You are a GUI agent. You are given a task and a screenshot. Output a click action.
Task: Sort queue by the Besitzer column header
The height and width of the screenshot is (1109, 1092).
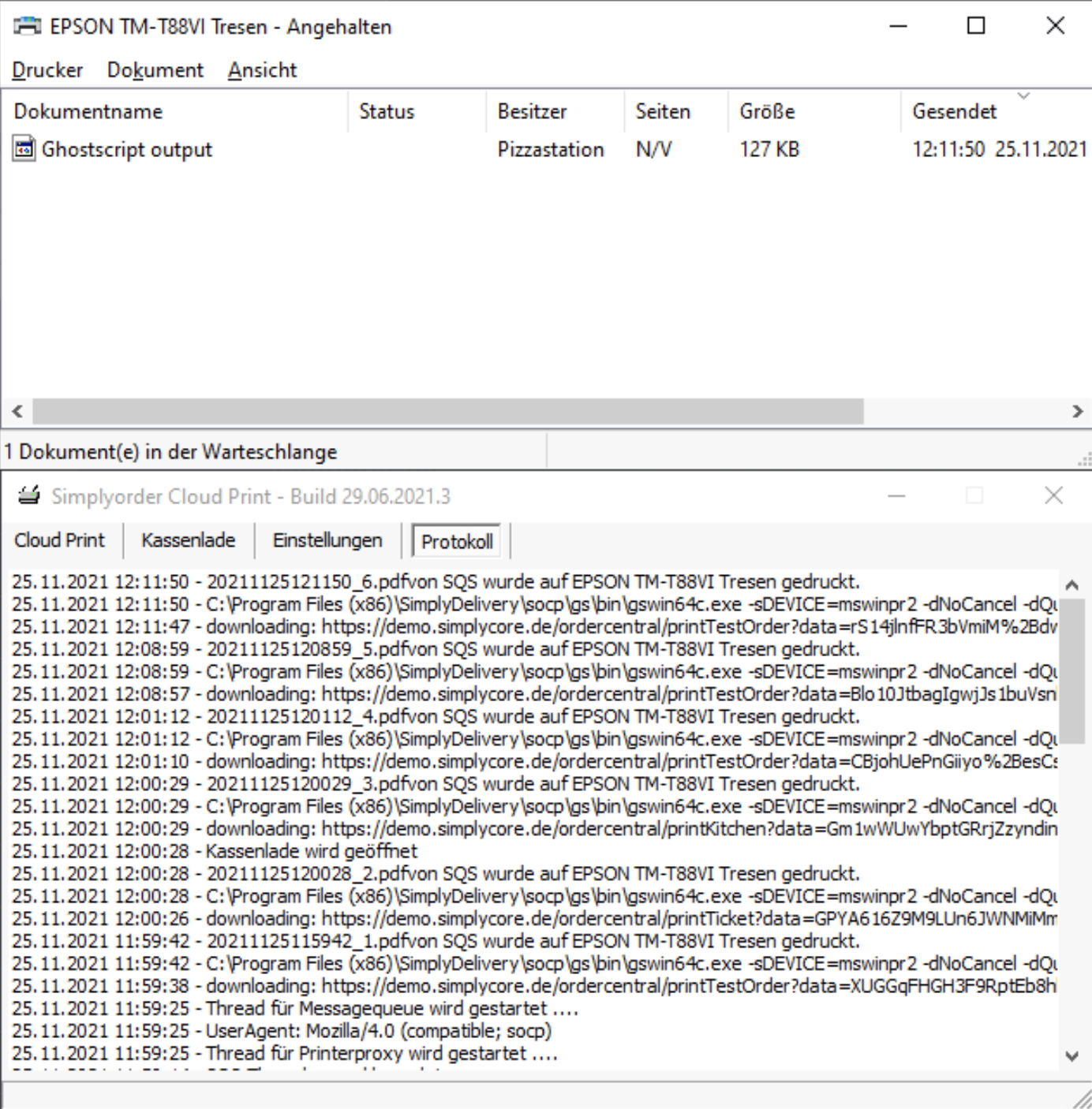tap(555, 111)
